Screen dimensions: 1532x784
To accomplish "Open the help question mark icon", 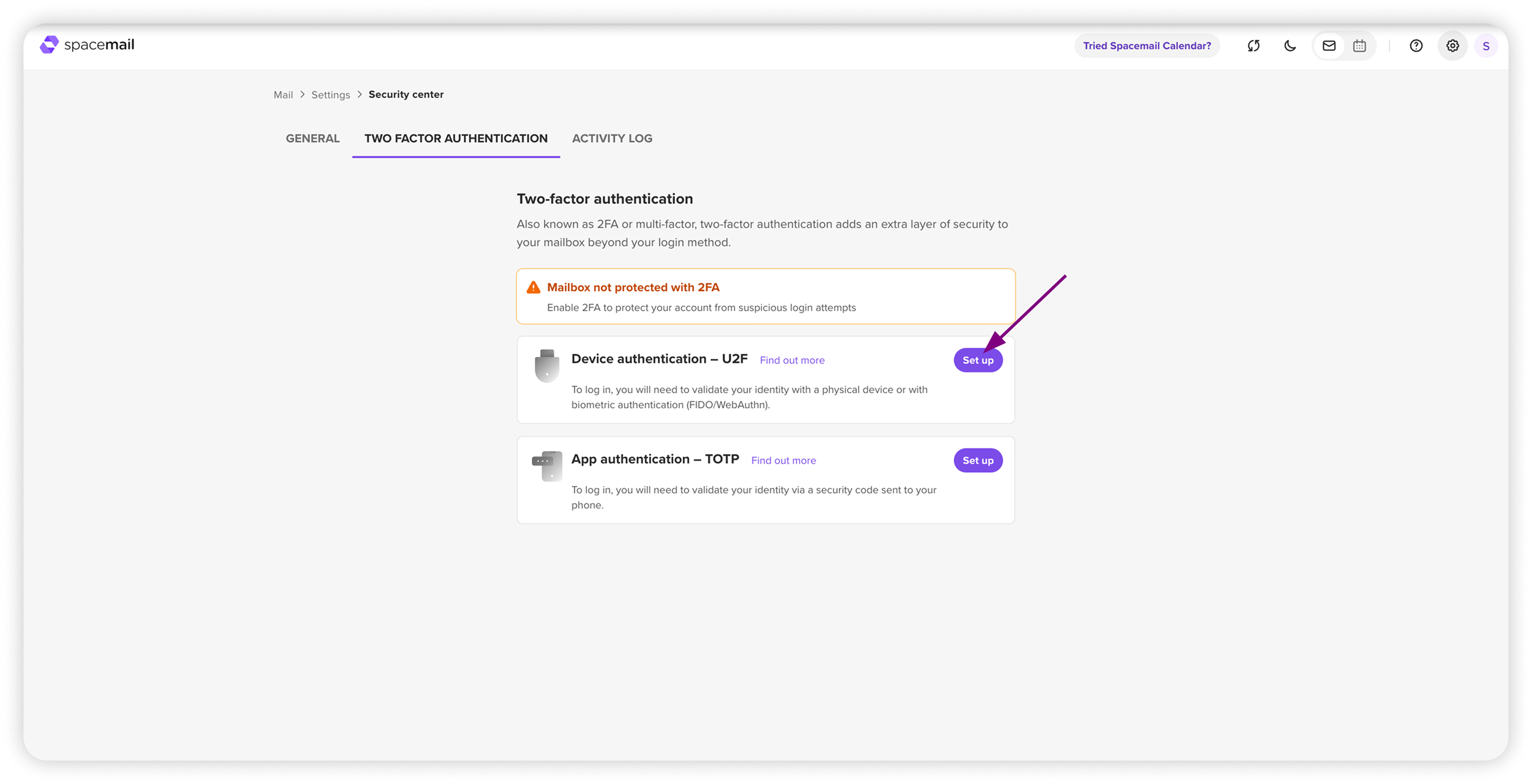I will tap(1416, 46).
